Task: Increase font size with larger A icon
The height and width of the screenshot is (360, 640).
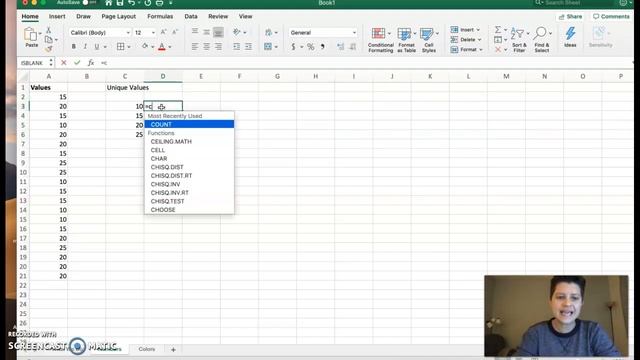Action: tap(163, 32)
